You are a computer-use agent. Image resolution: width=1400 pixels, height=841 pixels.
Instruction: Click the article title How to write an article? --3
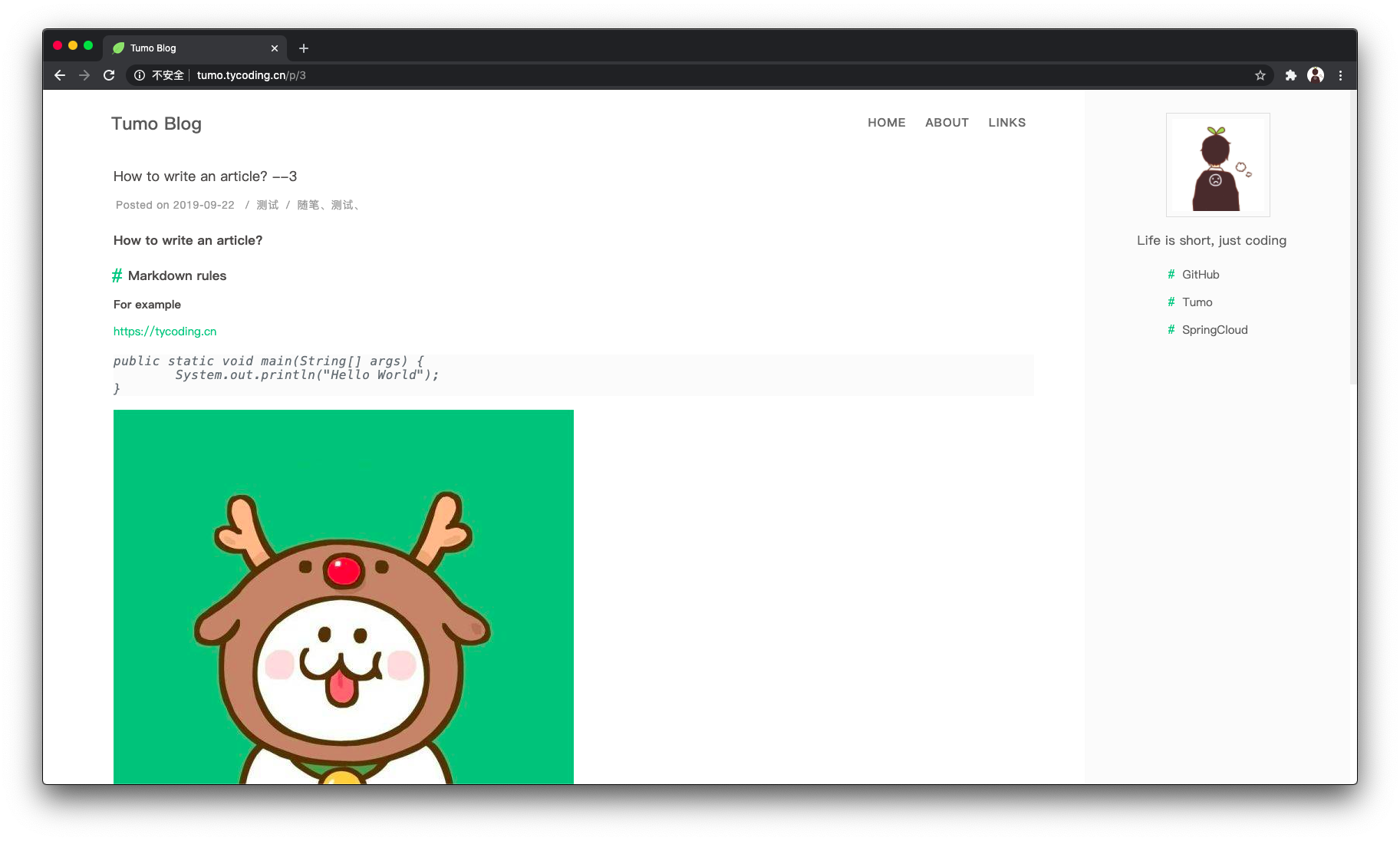pos(205,176)
